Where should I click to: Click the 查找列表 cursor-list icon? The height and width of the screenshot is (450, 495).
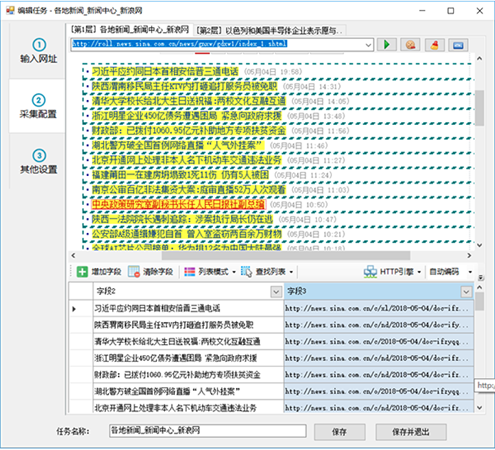point(246,272)
